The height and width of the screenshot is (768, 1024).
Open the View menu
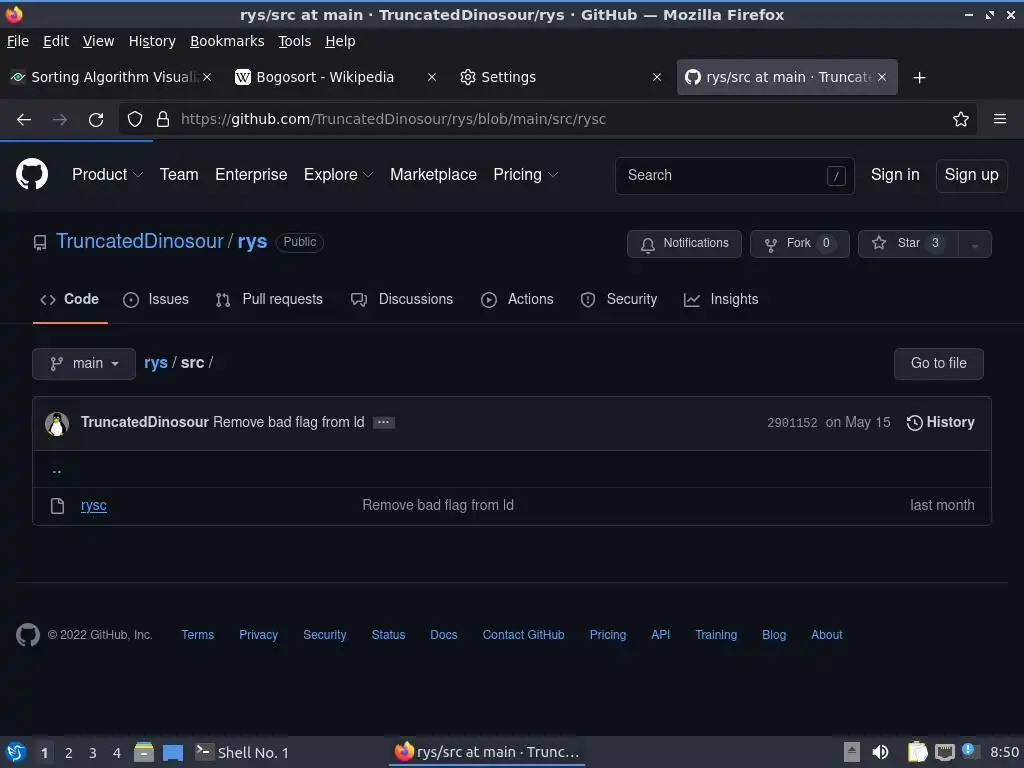(x=98, y=41)
